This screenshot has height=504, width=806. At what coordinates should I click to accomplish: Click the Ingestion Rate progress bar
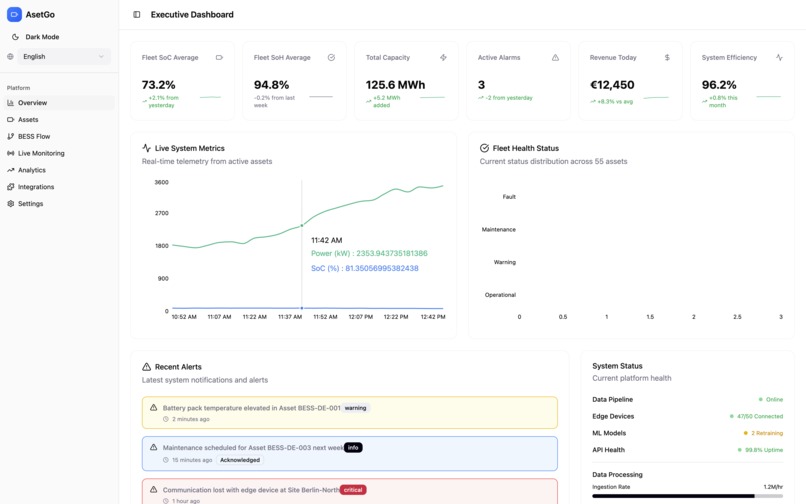click(x=687, y=496)
